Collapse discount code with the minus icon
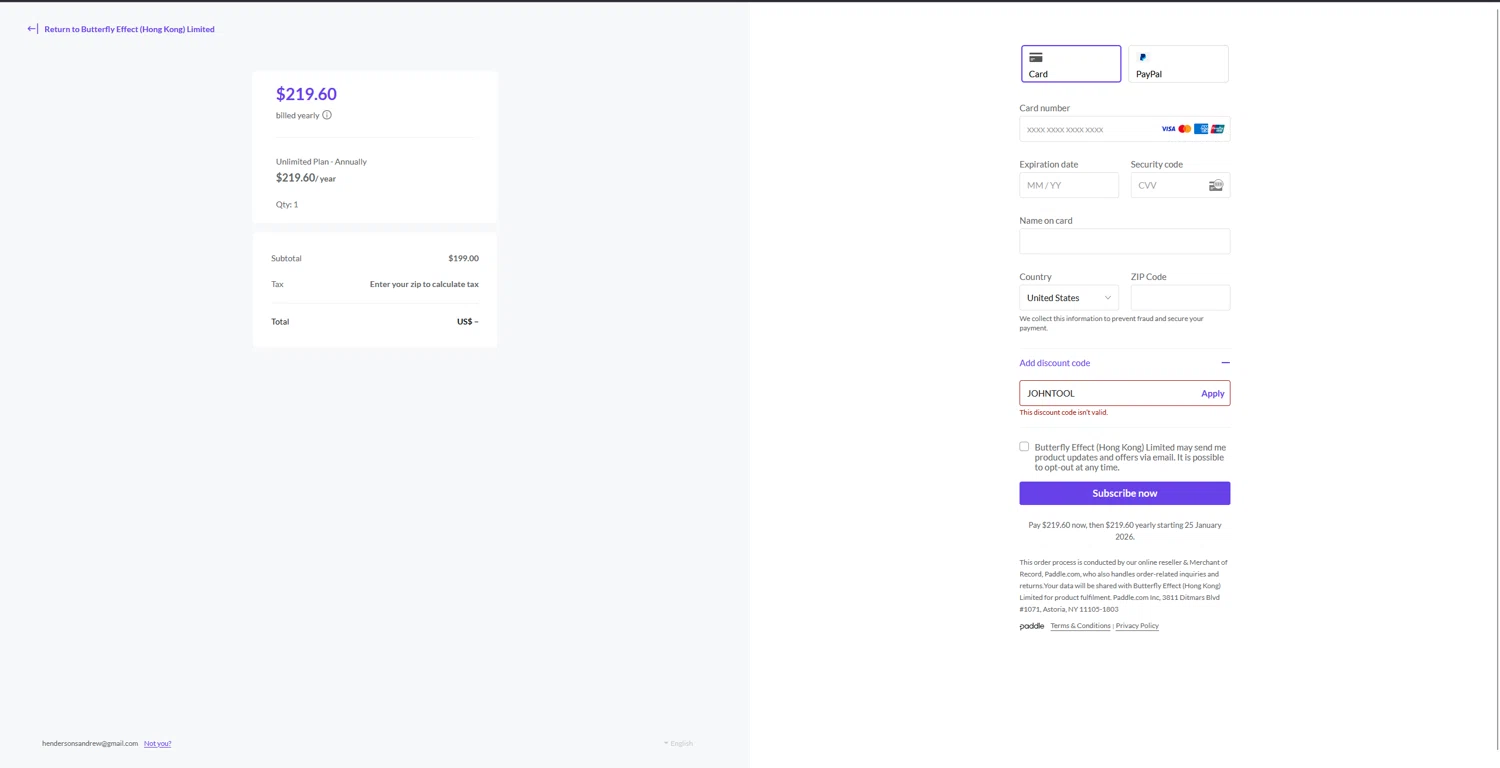Viewport: 1500px width, 768px height. [1225, 363]
